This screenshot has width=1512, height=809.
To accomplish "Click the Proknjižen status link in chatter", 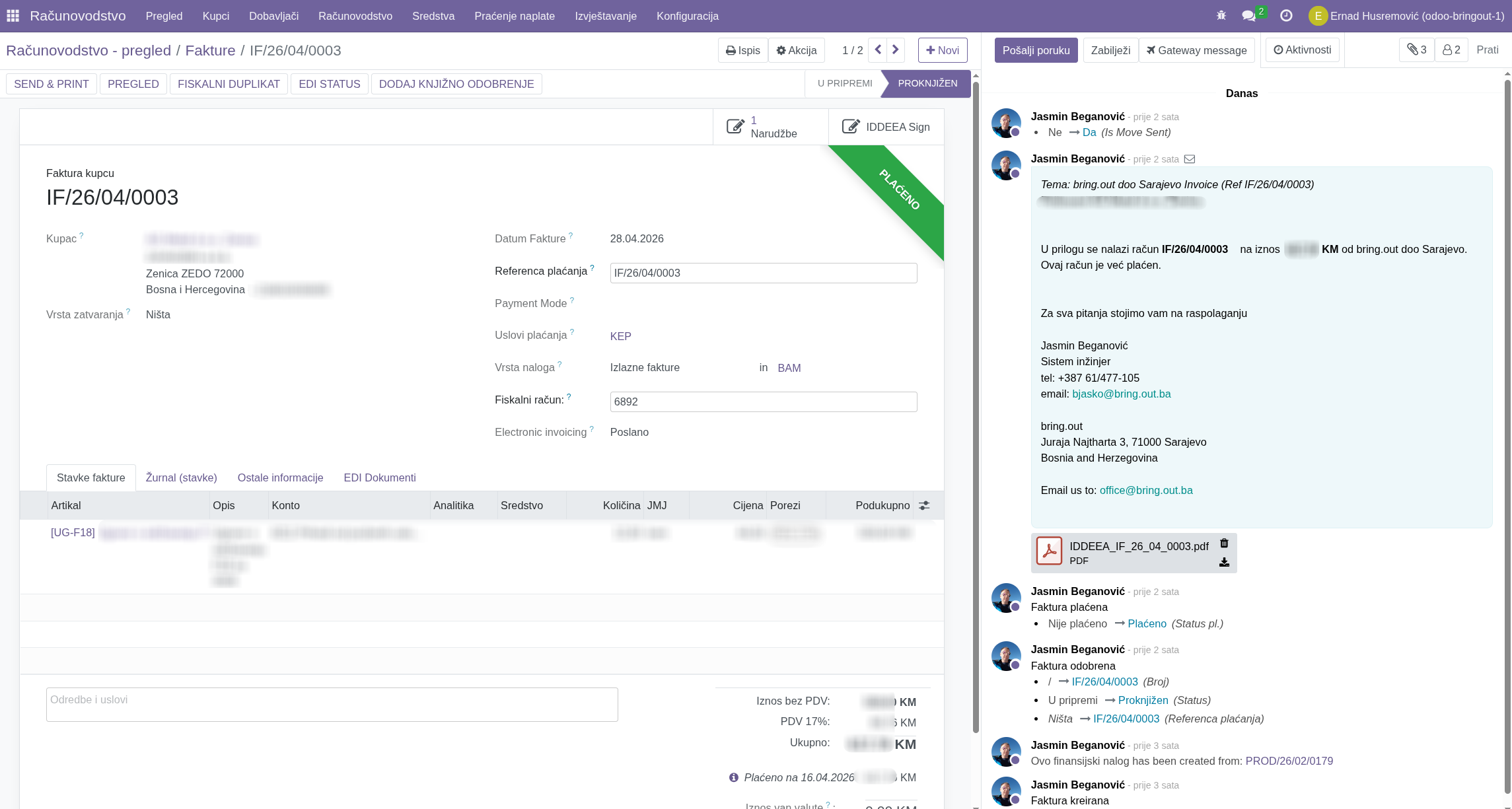I will click(x=1143, y=700).
